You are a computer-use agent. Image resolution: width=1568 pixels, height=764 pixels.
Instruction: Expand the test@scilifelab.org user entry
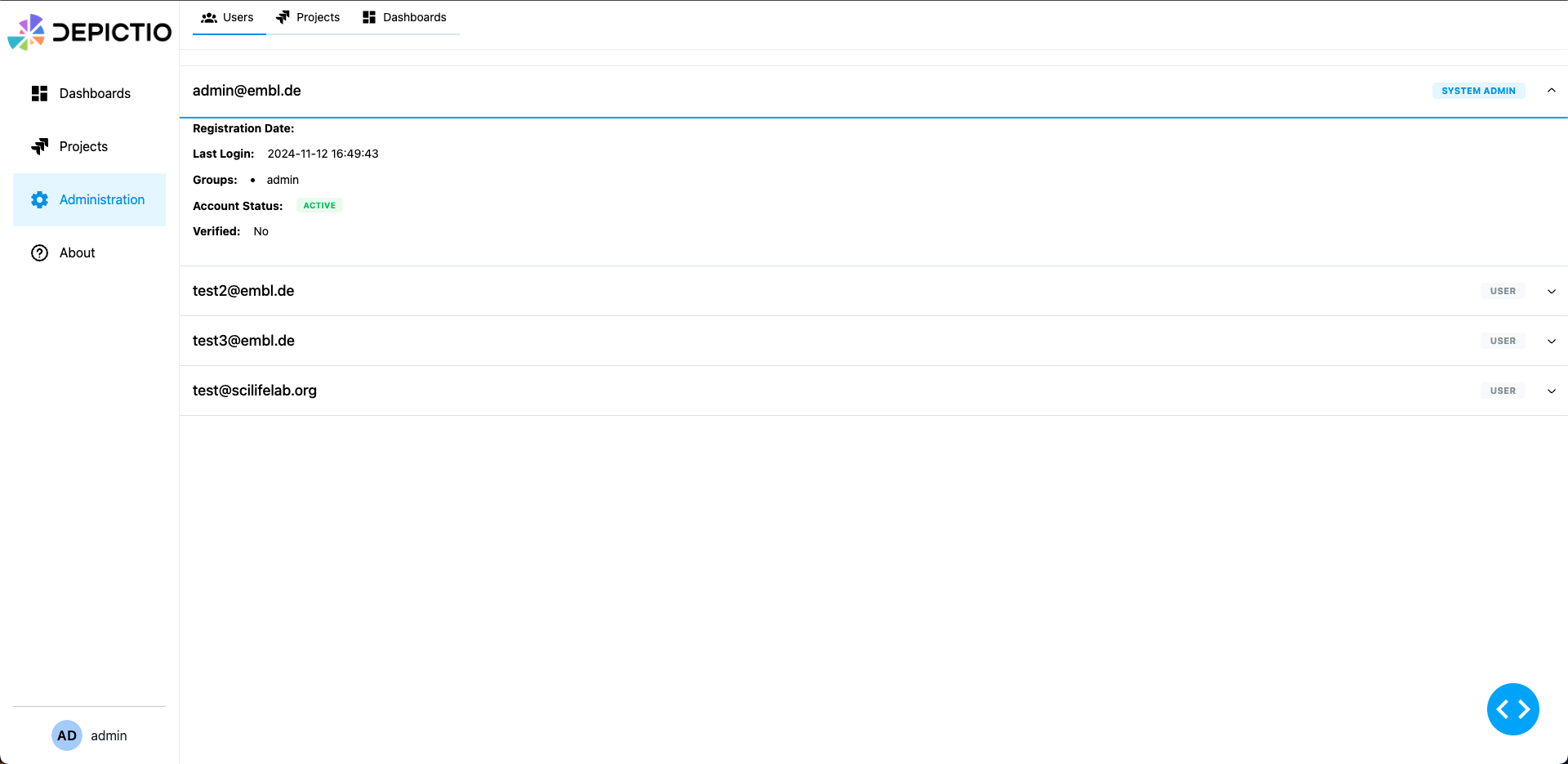(x=1551, y=391)
